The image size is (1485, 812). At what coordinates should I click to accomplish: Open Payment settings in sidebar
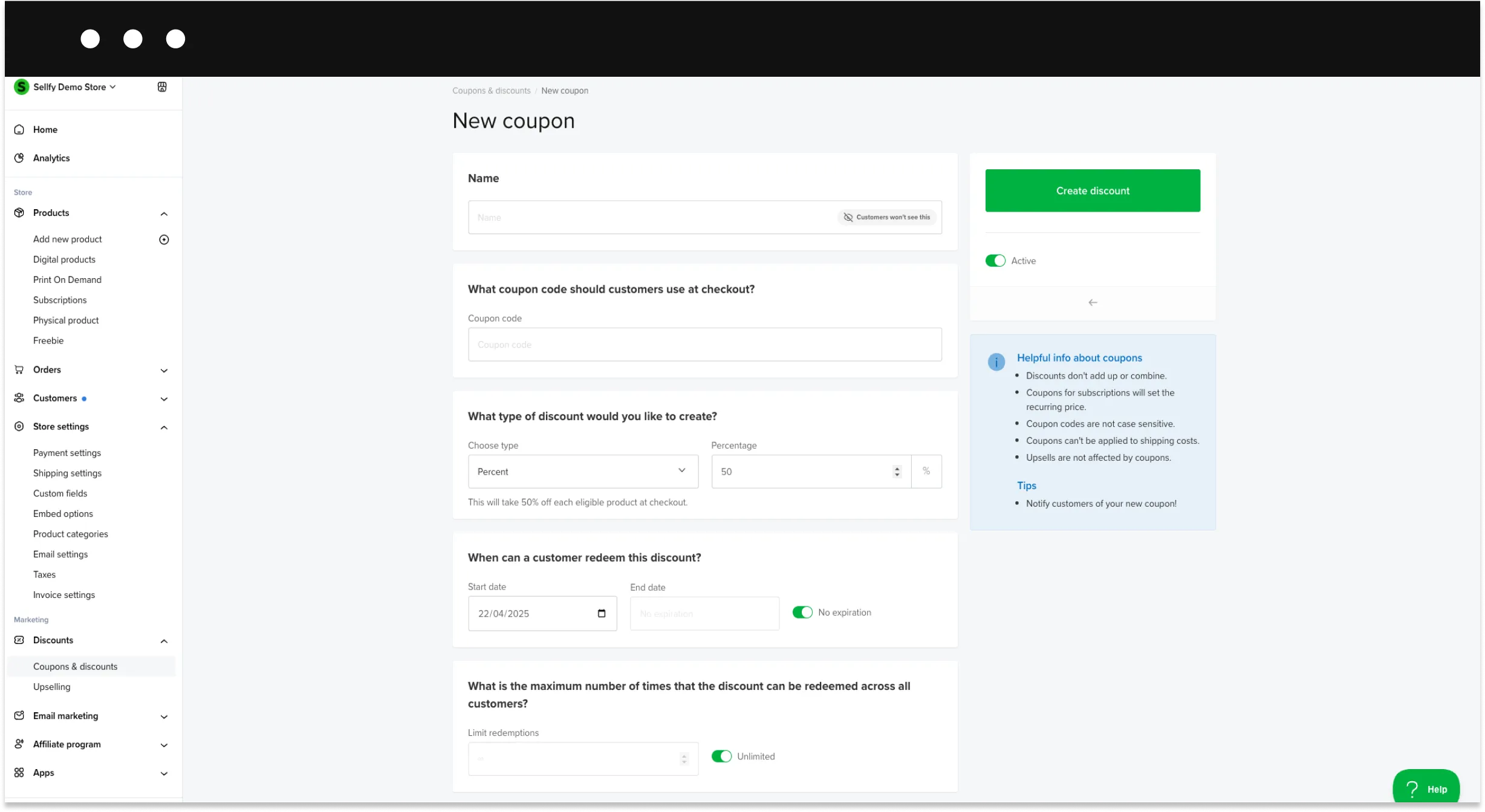point(67,453)
